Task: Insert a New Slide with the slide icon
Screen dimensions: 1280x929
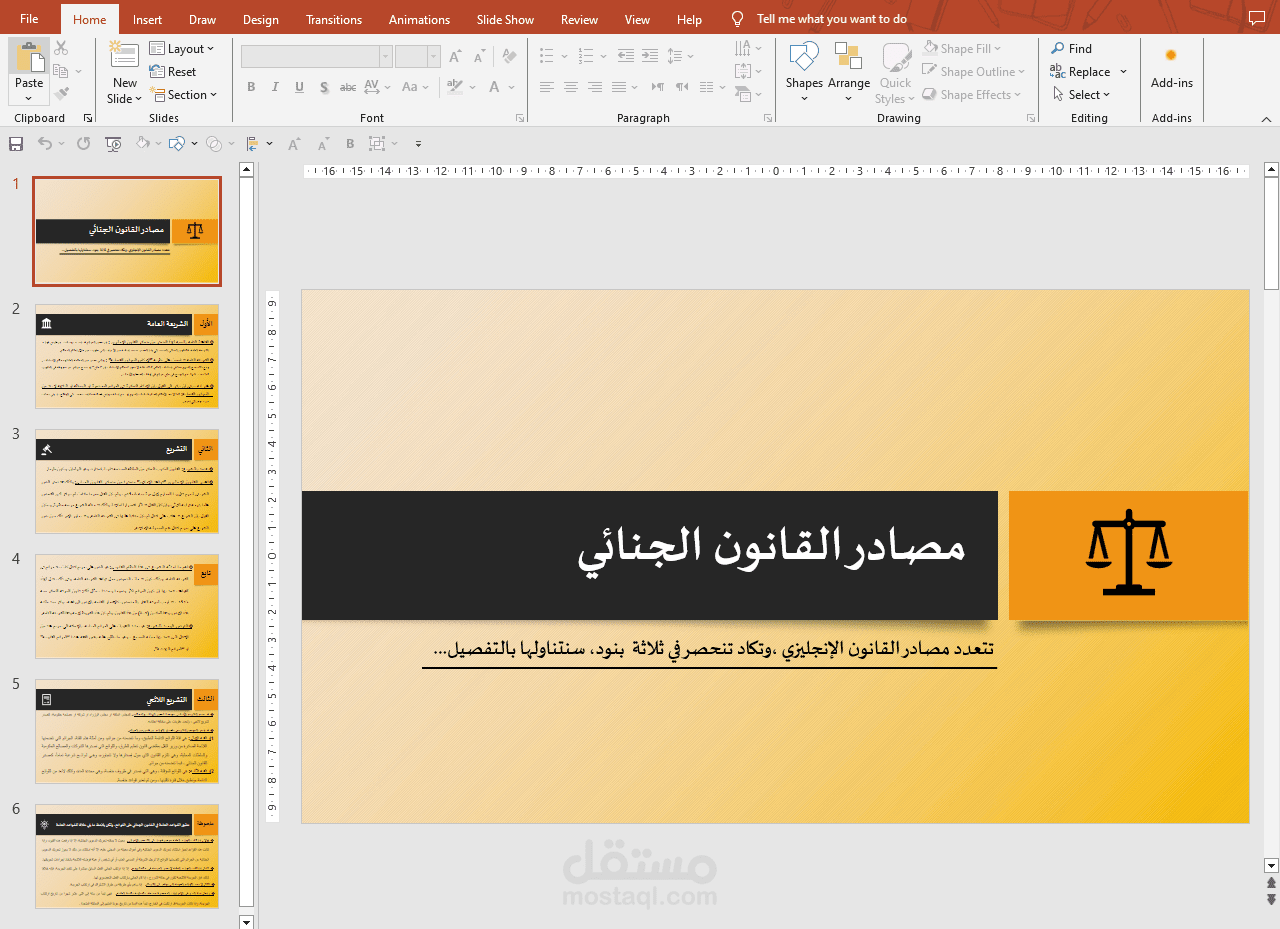Action: [x=124, y=56]
